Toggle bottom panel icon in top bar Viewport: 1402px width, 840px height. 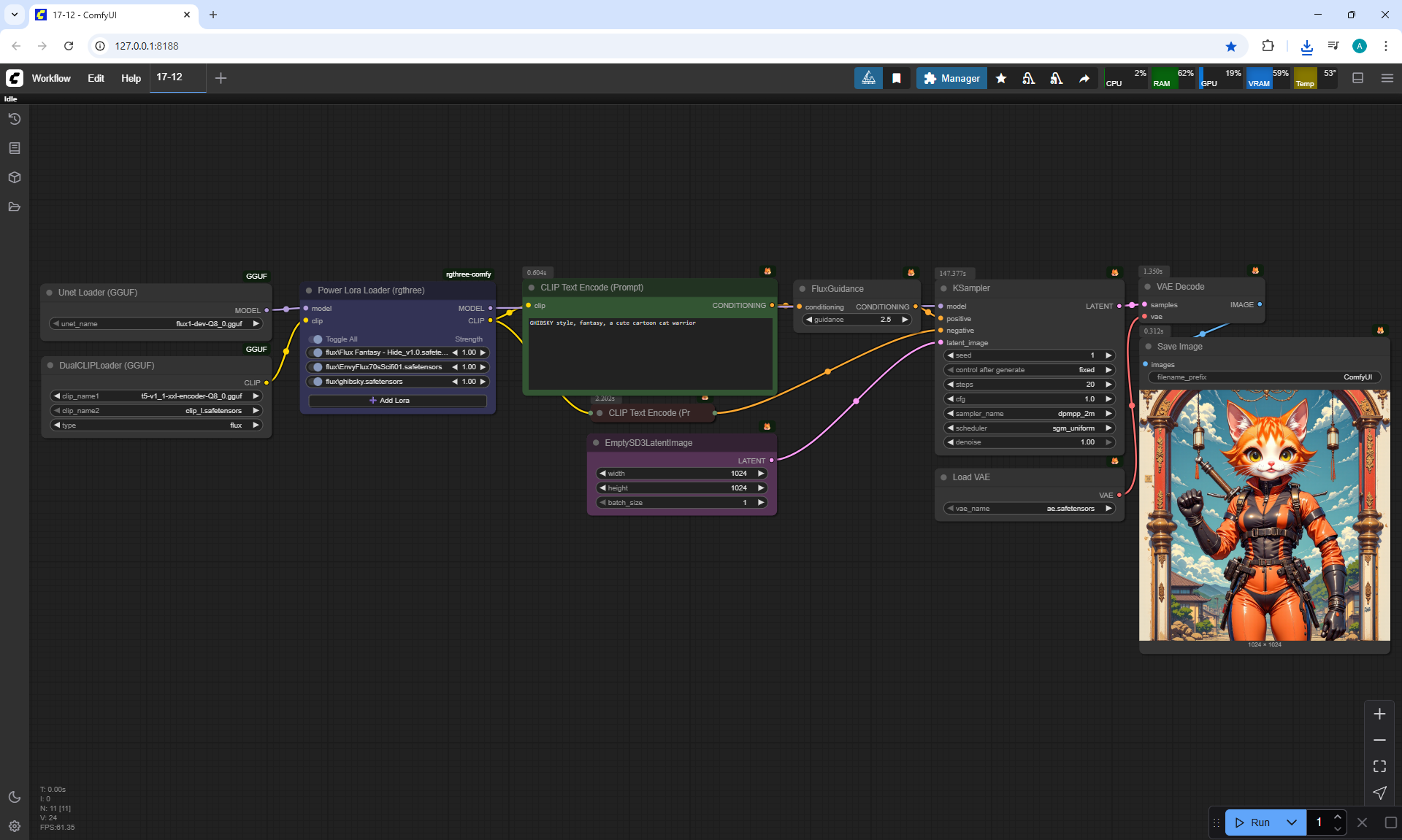[1357, 78]
